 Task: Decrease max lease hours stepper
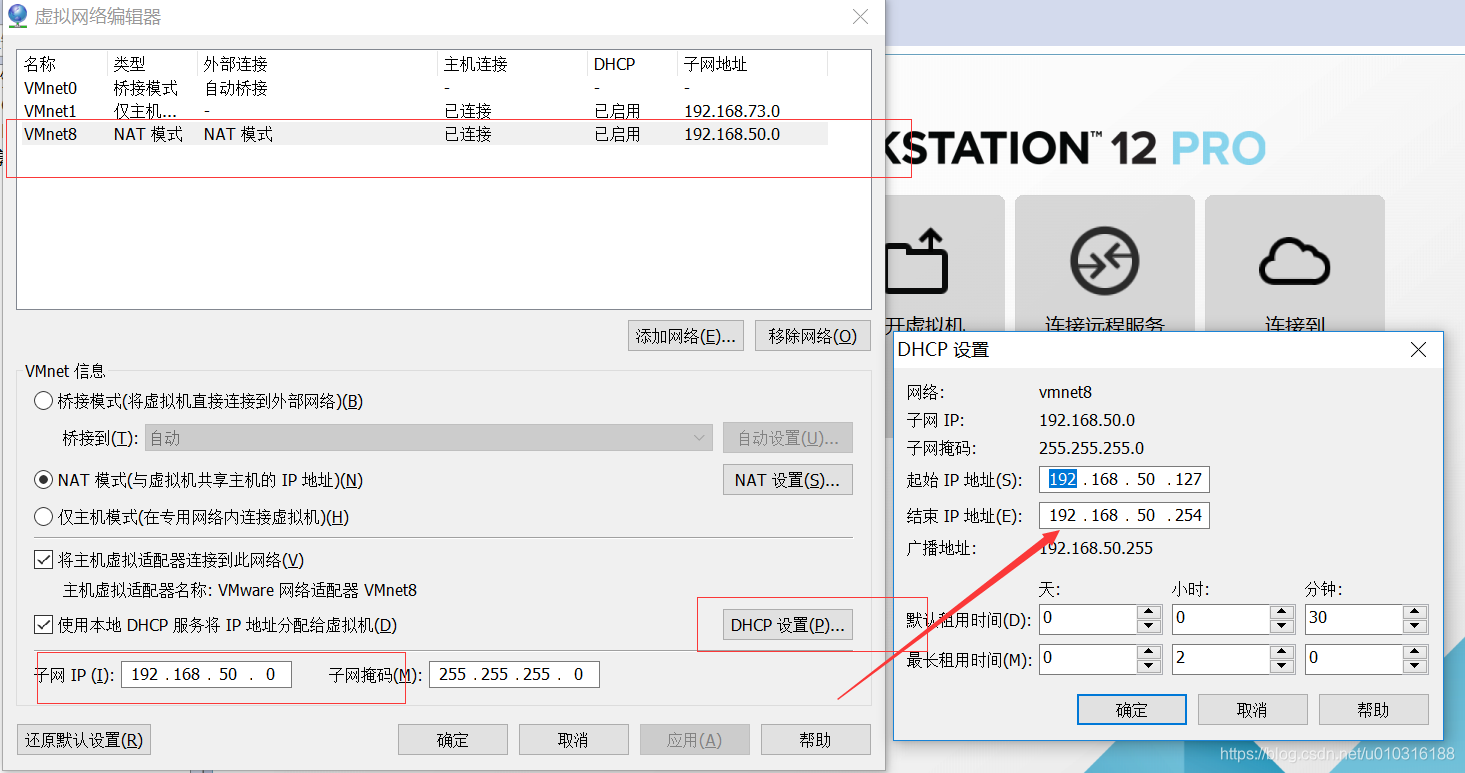[1282, 666]
